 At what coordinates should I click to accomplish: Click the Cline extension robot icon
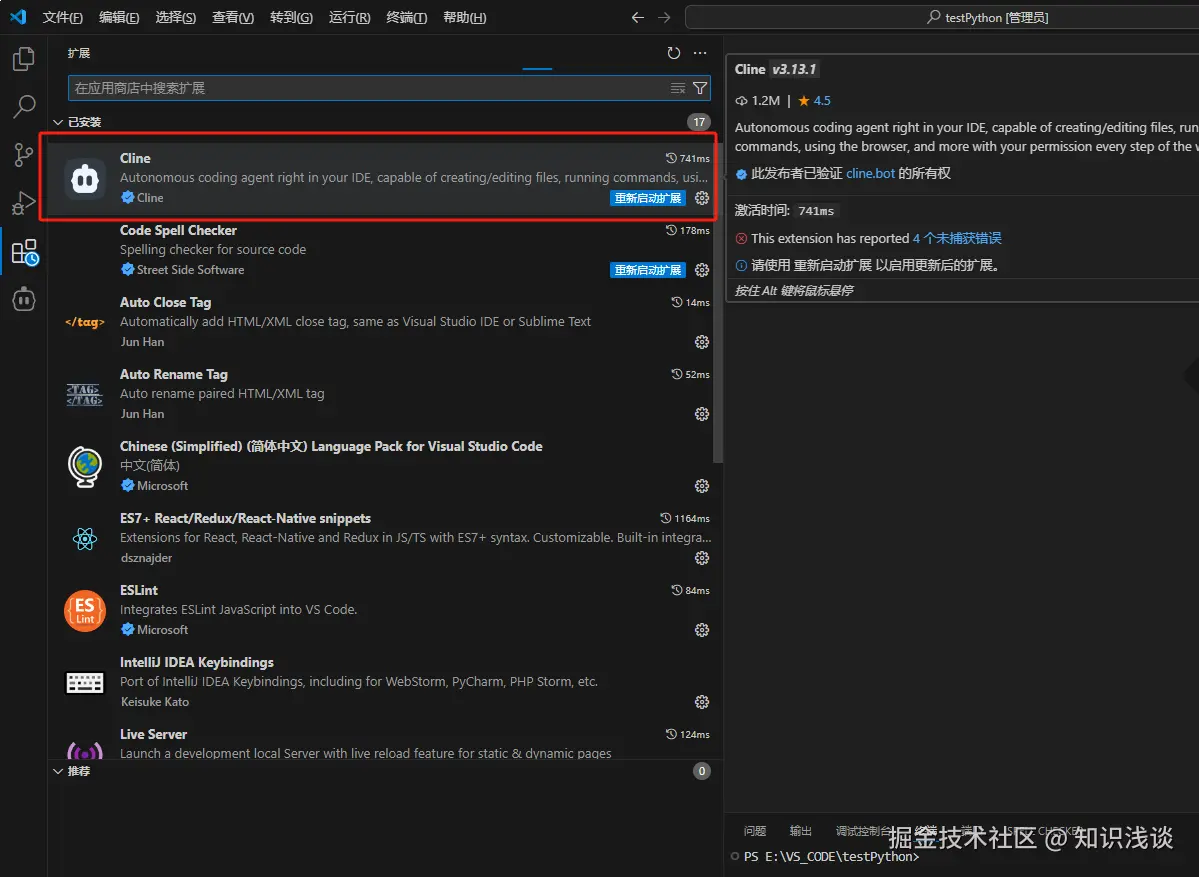85,179
